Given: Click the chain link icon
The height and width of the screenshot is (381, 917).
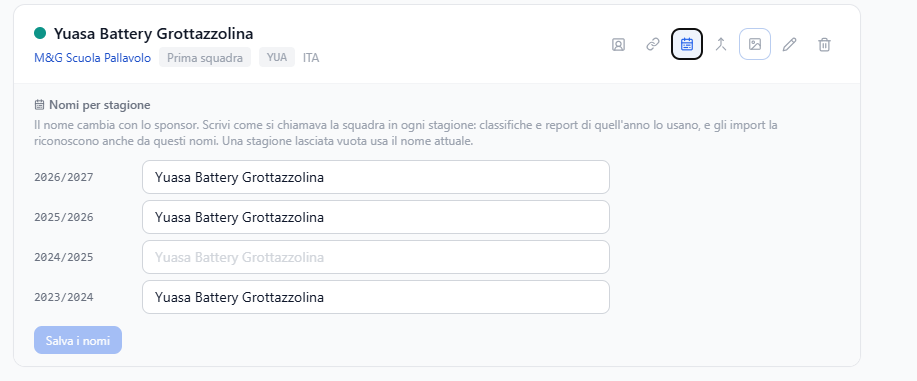Looking at the screenshot, I should [653, 44].
